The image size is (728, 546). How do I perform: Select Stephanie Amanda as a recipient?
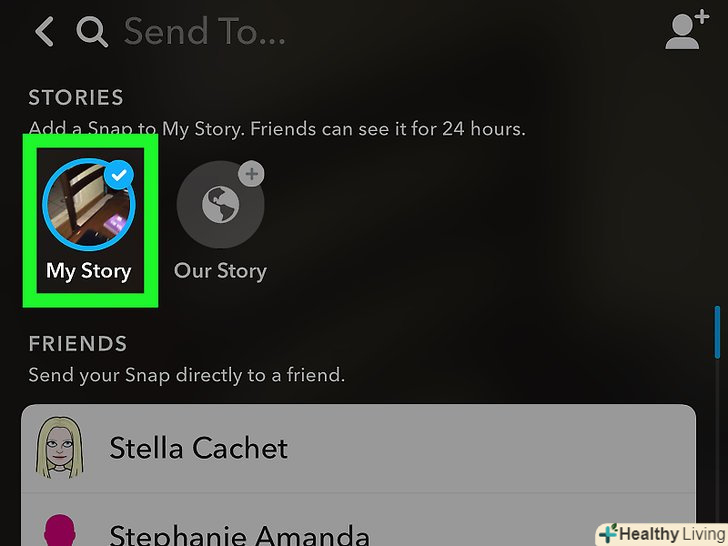click(x=358, y=520)
